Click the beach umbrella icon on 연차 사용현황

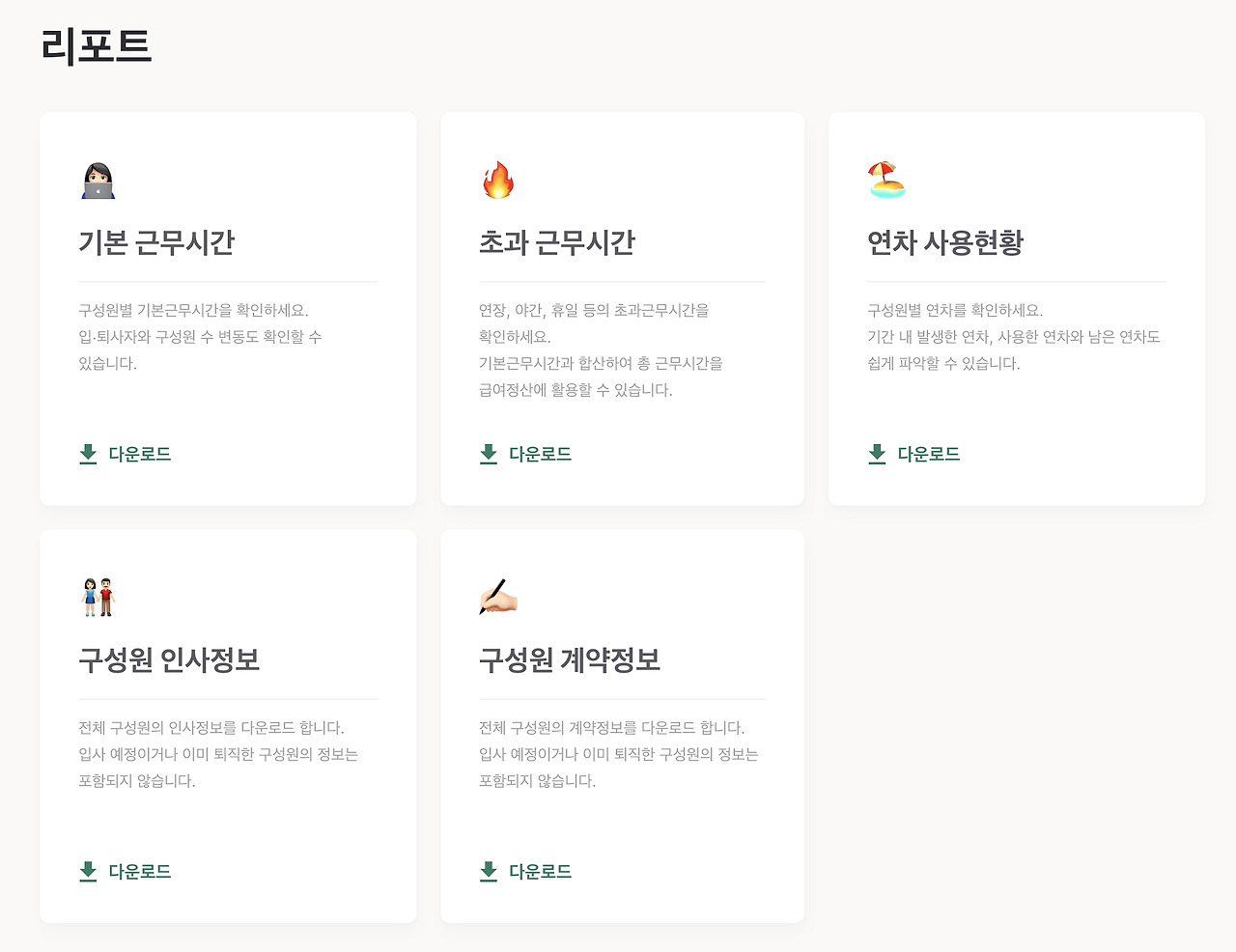point(886,181)
